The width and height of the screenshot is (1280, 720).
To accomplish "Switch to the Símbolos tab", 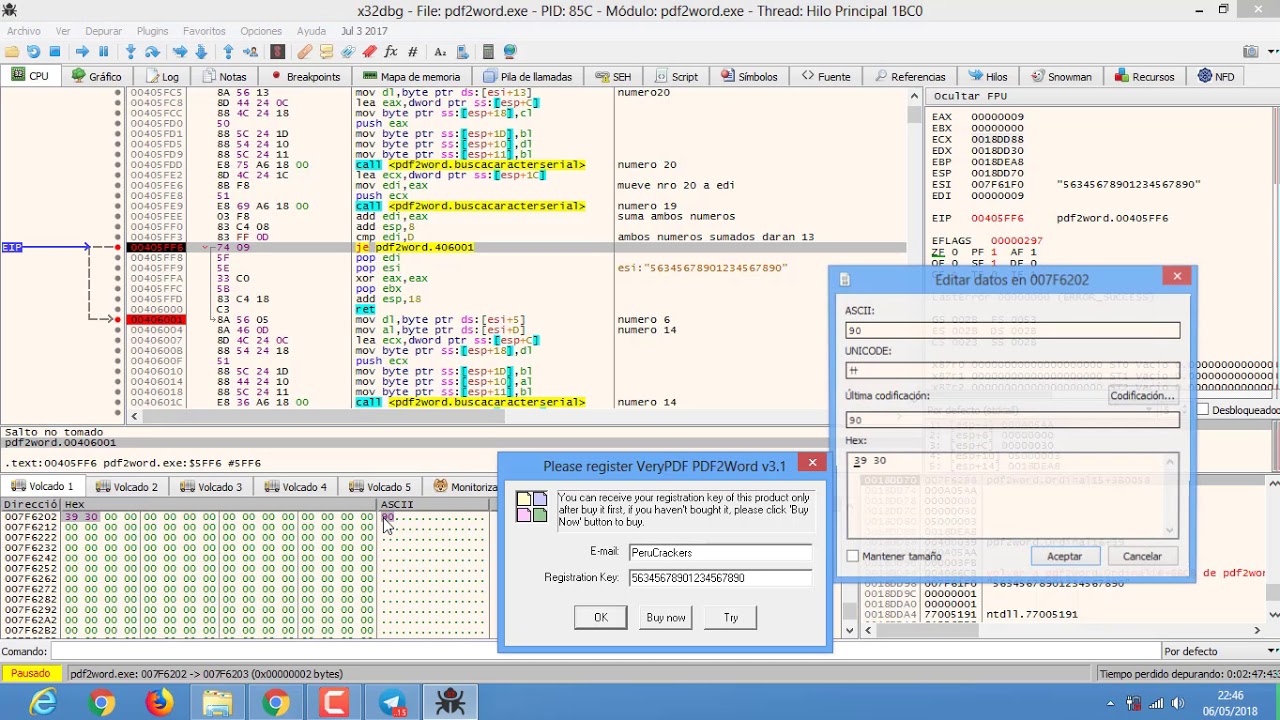I will pyautogui.click(x=750, y=76).
